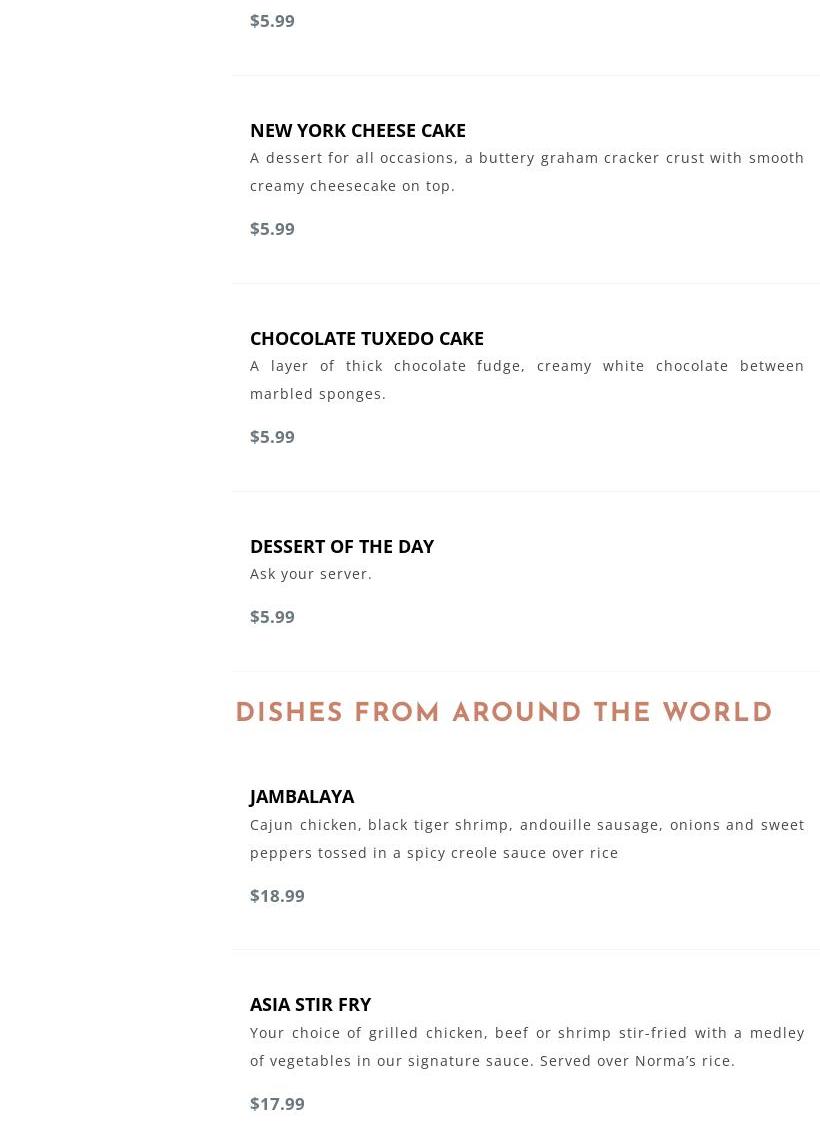Click the "Your choice of grilled chicken" description line

[526, 1033]
